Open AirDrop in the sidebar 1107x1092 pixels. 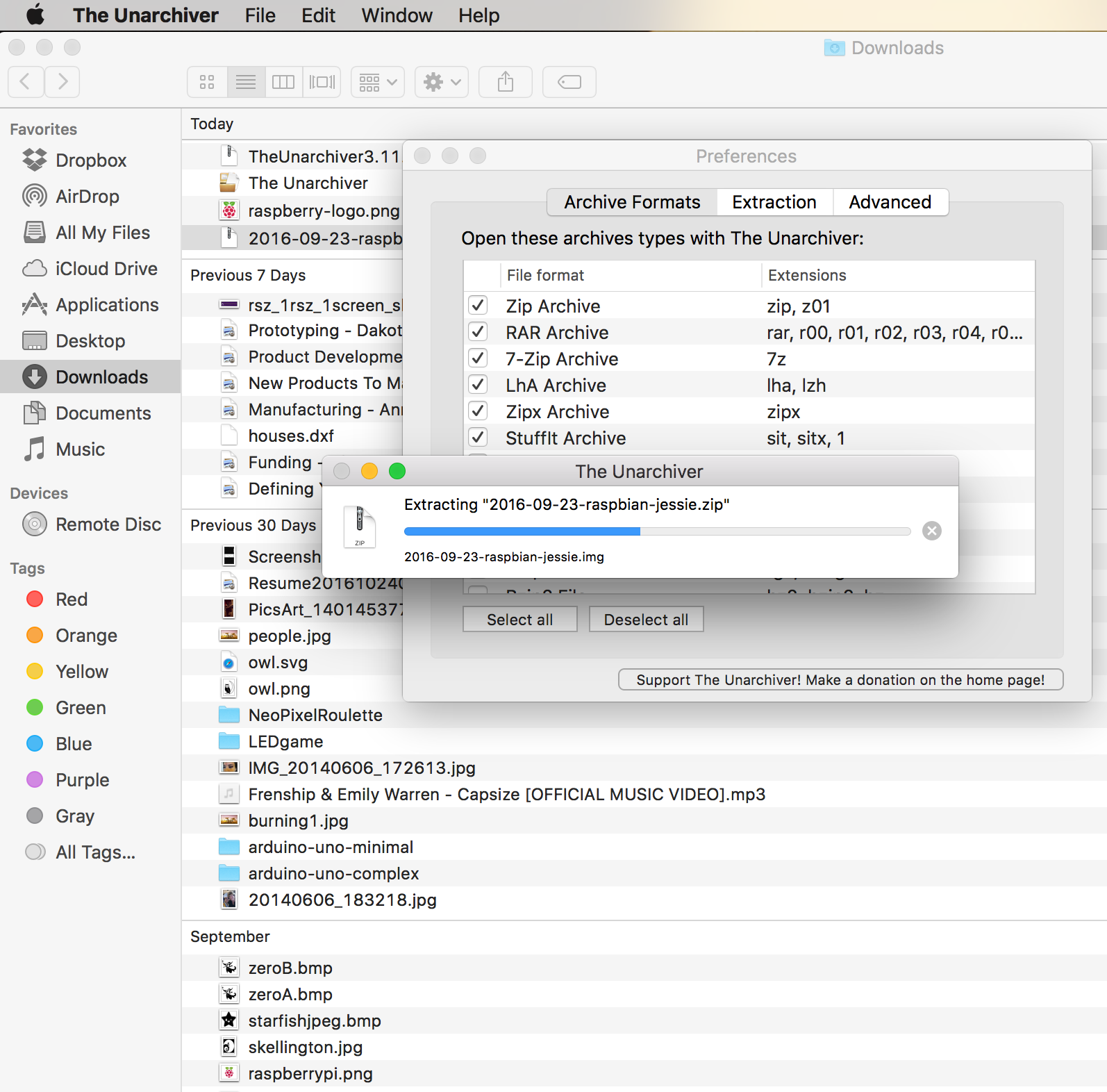90,197
